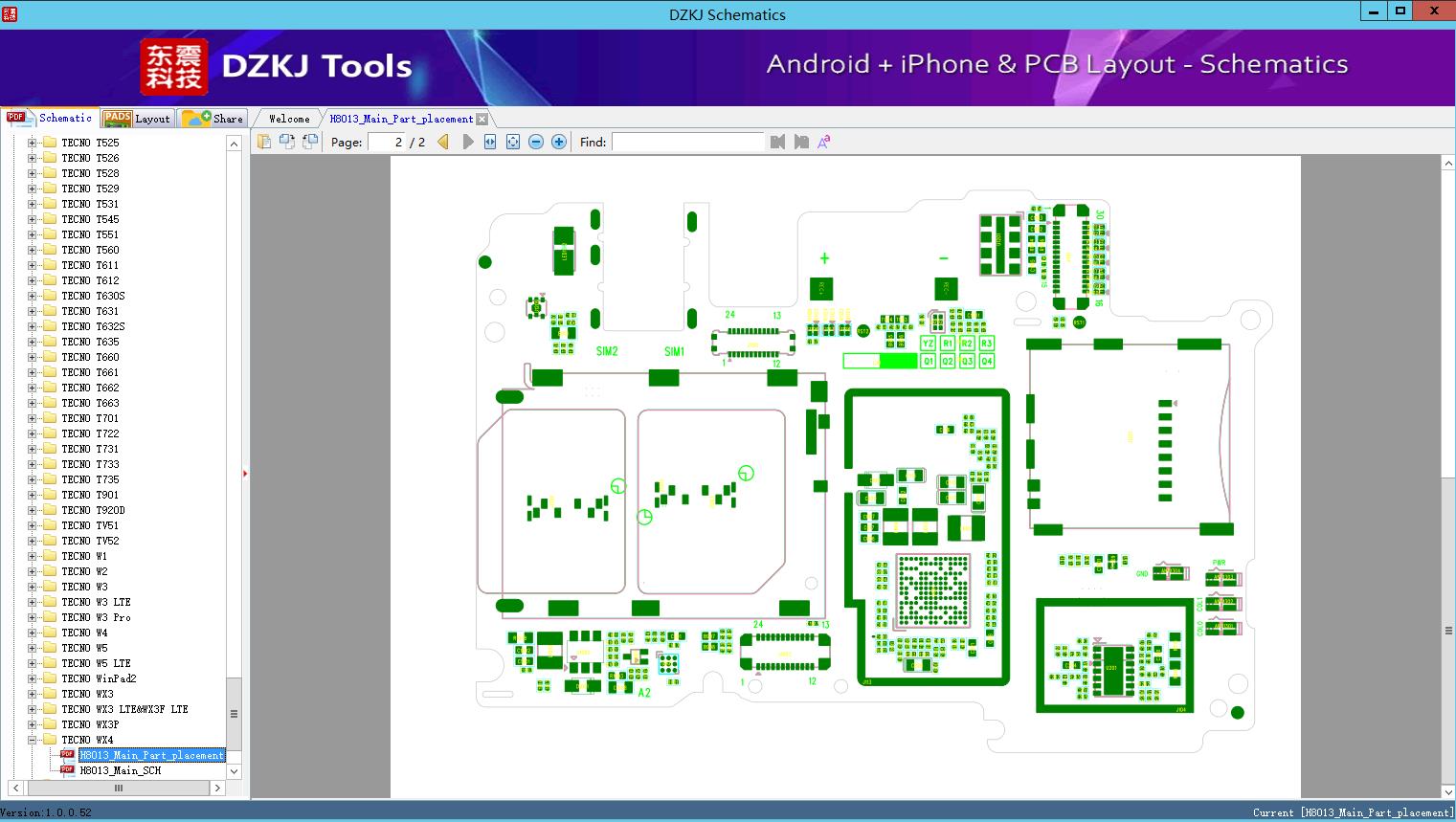Expand the TECNO WX3P folder
Viewport: 1456px width, 822px height.
tap(32, 723)
